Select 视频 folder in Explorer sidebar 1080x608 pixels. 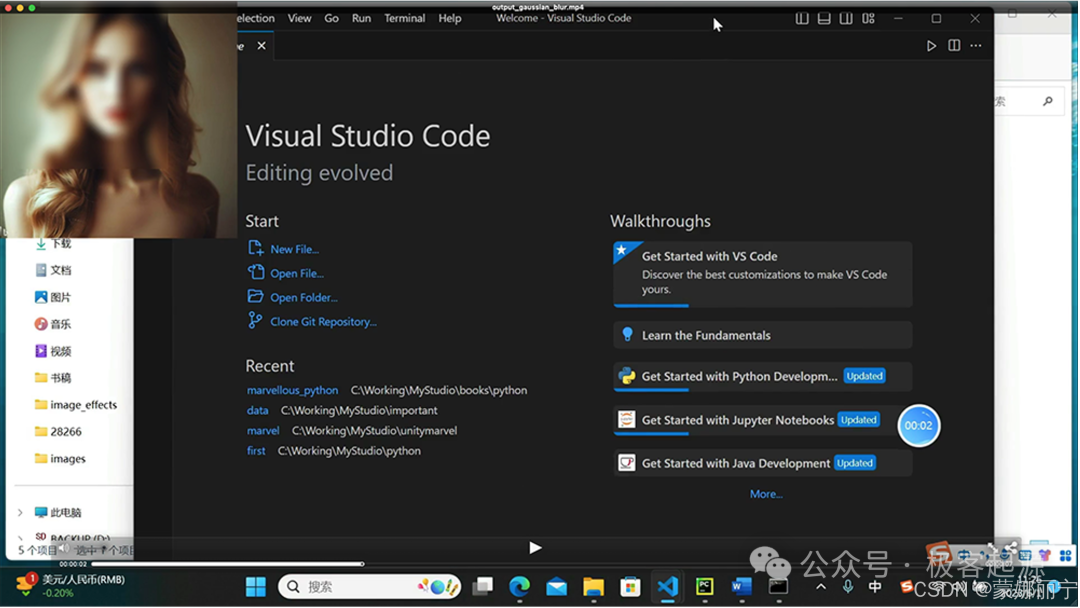pyautogui.click(x=54, y=351)
